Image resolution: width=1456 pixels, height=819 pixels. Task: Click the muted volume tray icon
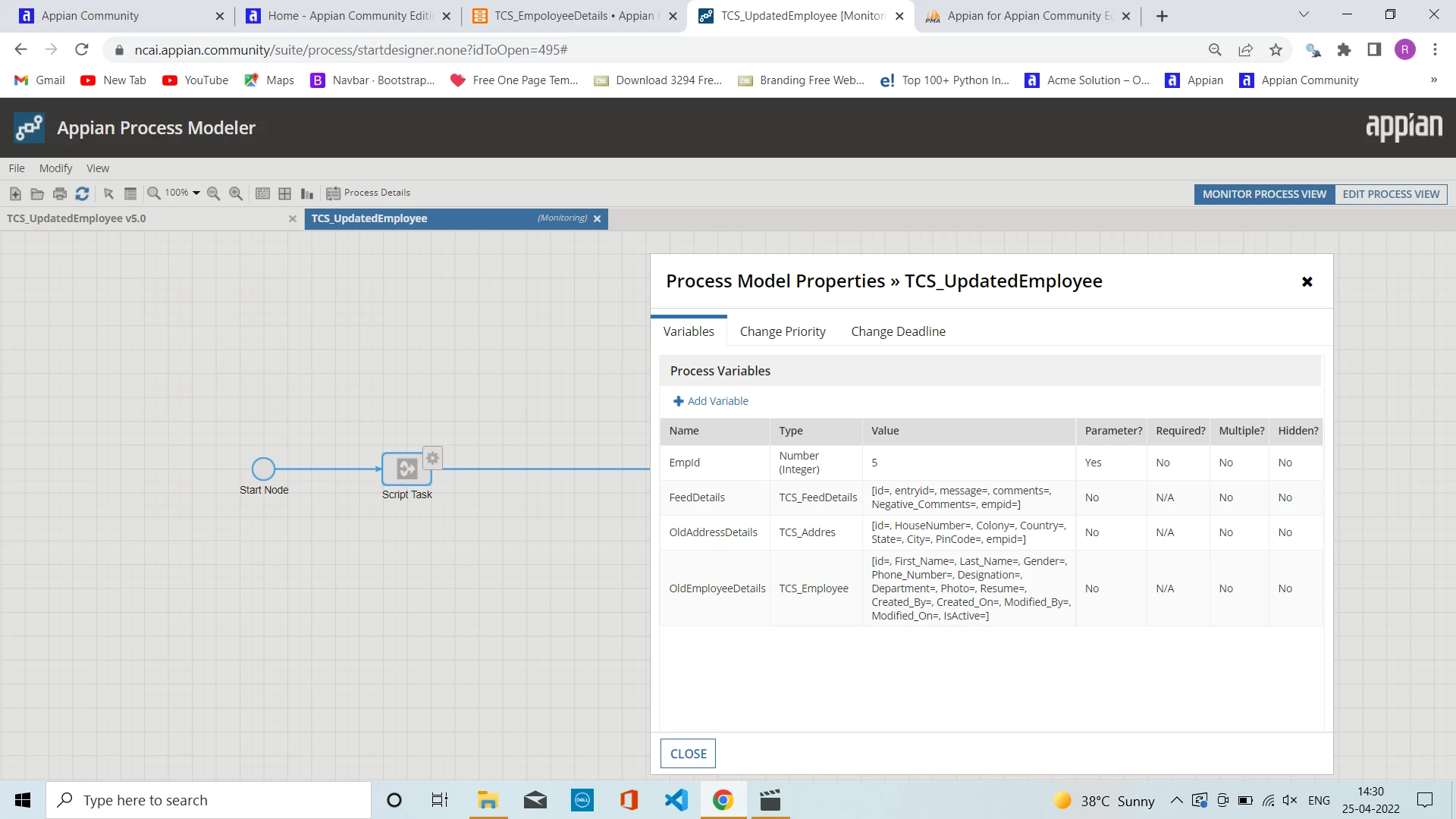1289,800
